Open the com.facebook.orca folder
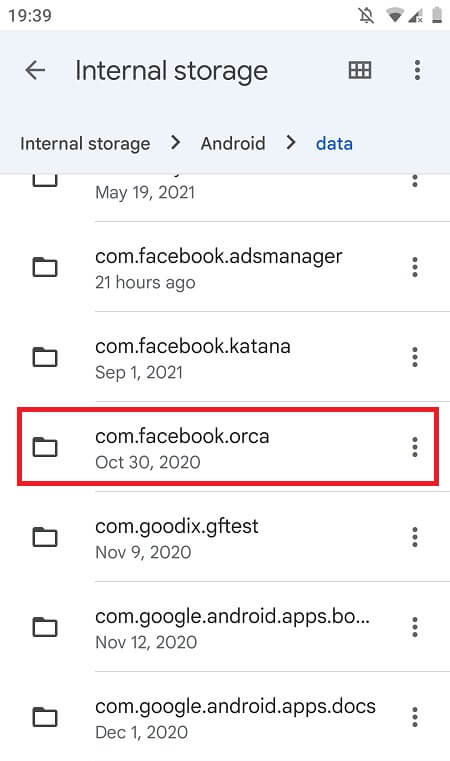The image size is (450, 761). [228, 447]
